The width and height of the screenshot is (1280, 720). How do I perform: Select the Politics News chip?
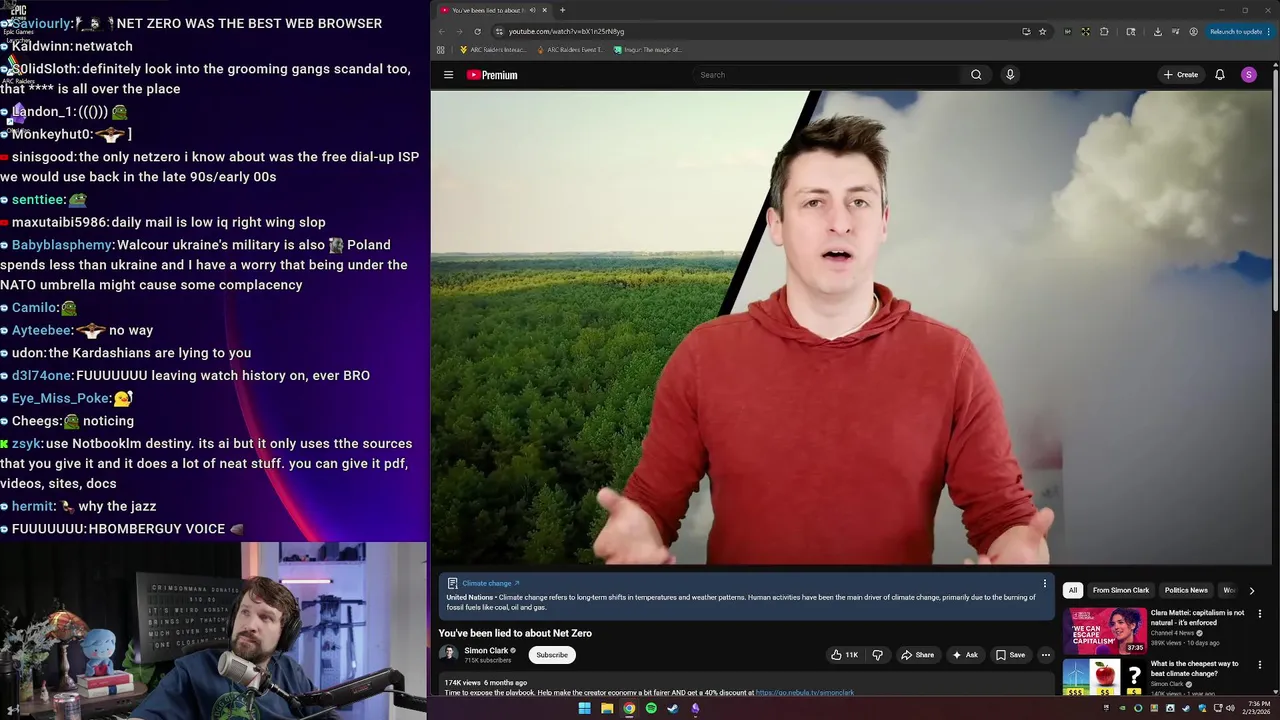1186,590
